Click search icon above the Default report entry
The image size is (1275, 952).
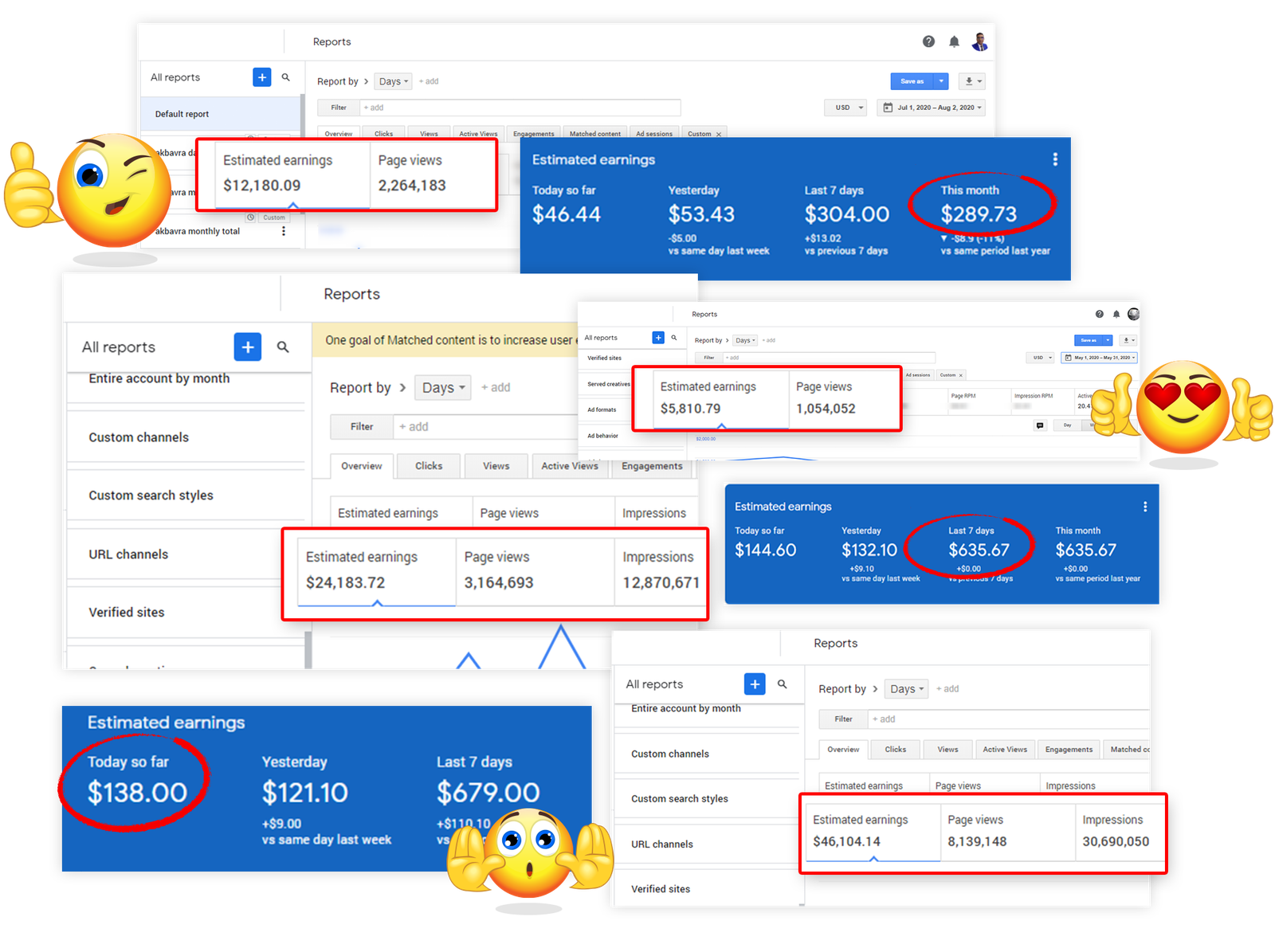285,77
